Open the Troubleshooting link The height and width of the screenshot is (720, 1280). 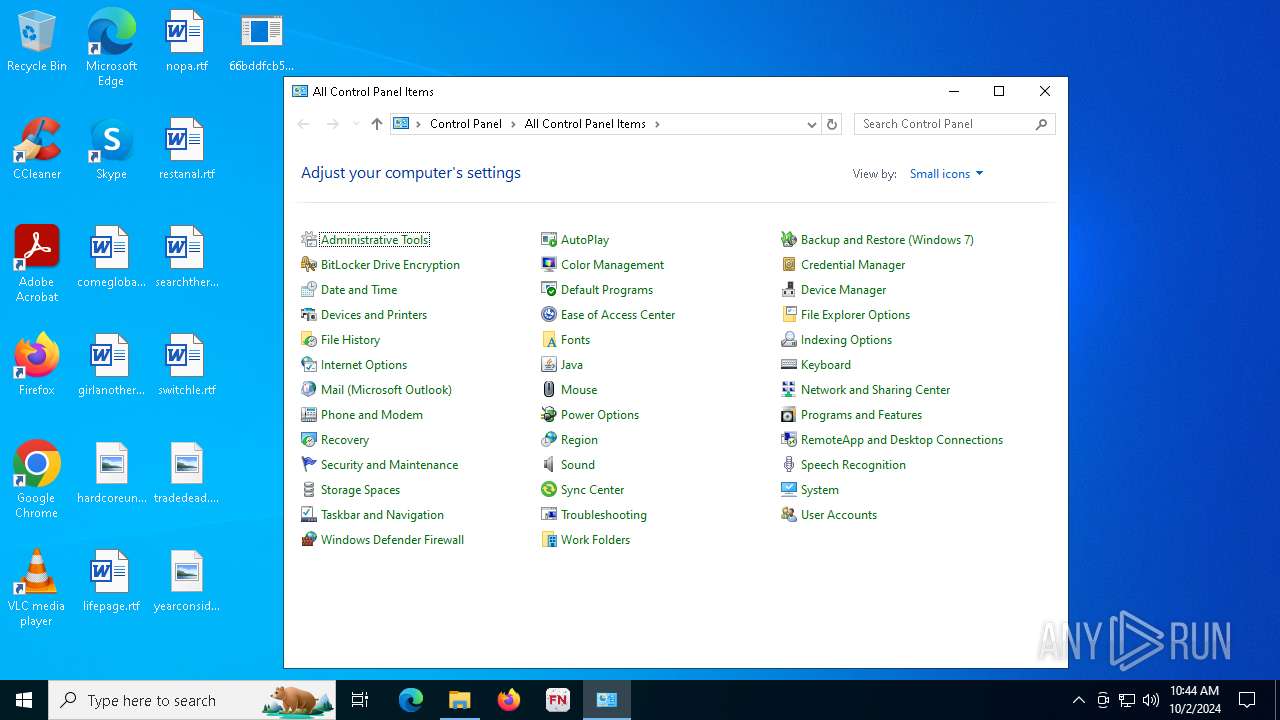(604, 515)
